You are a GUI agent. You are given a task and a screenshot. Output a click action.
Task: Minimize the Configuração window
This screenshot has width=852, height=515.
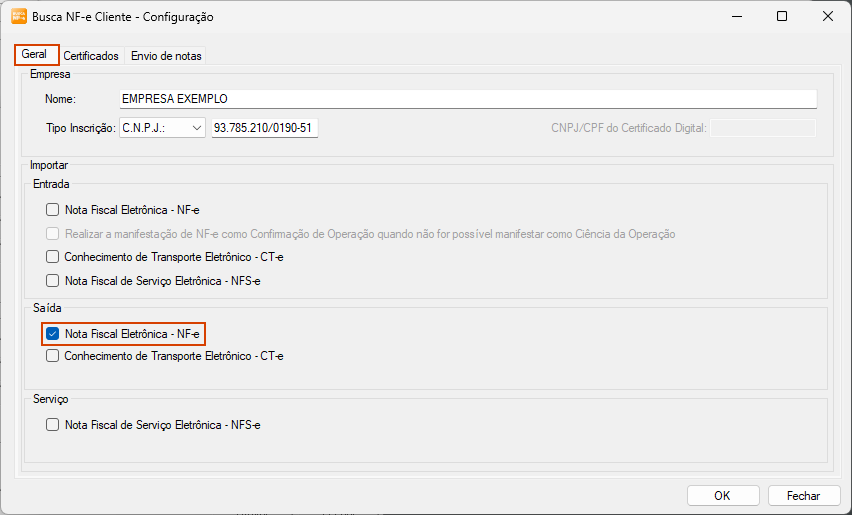736,16
